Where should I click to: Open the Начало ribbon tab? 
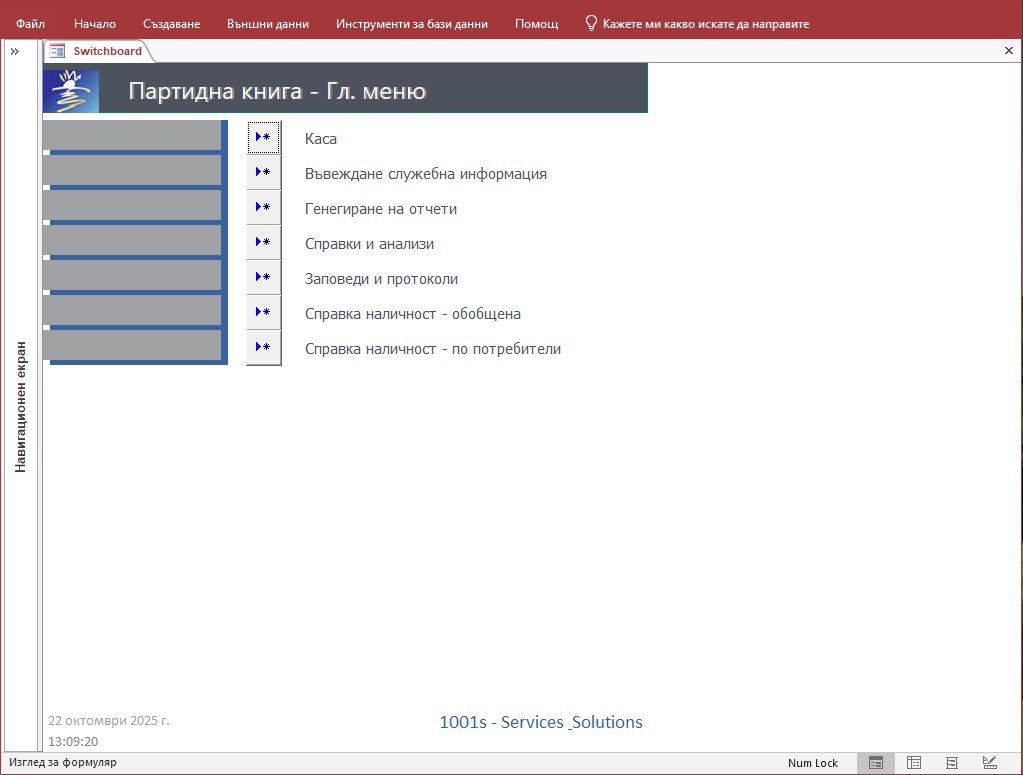click(x=95, y=23)
